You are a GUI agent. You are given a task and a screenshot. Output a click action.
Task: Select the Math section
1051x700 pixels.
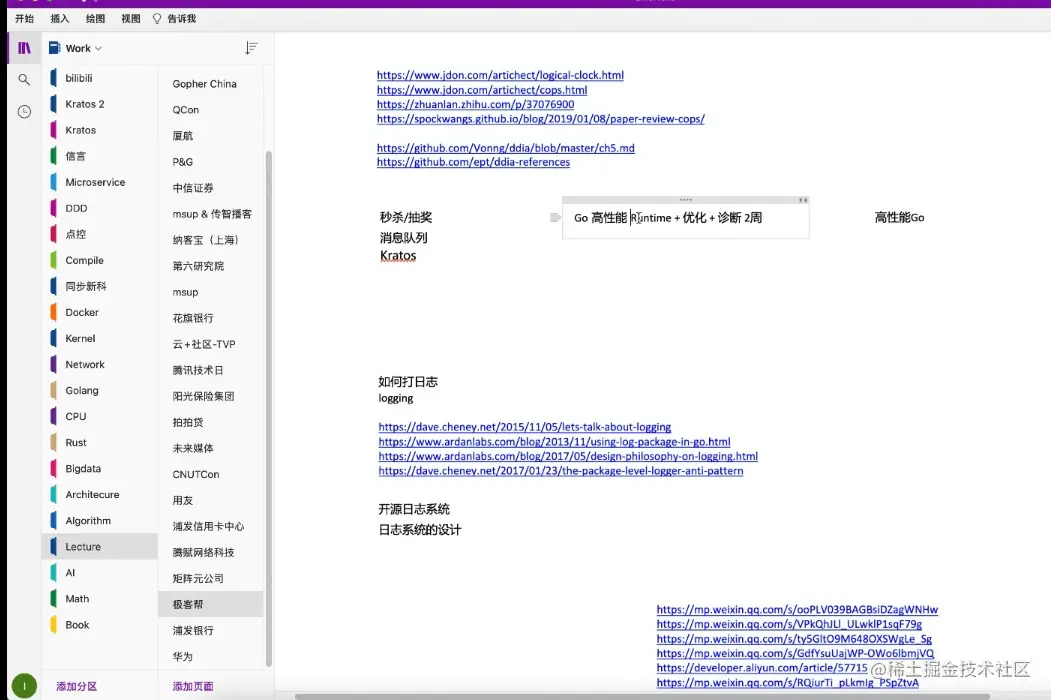(99, 599)
